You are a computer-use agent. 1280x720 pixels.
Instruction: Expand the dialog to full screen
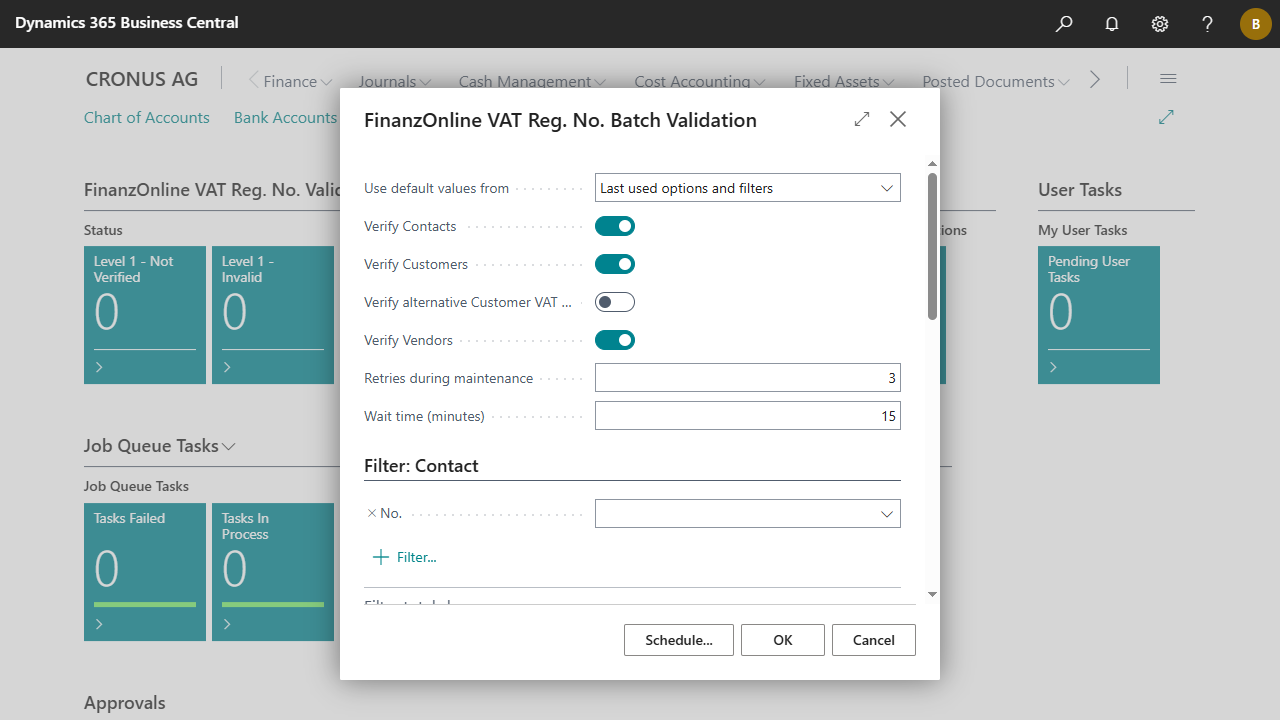pyautogui.click(x=862, y=120)
